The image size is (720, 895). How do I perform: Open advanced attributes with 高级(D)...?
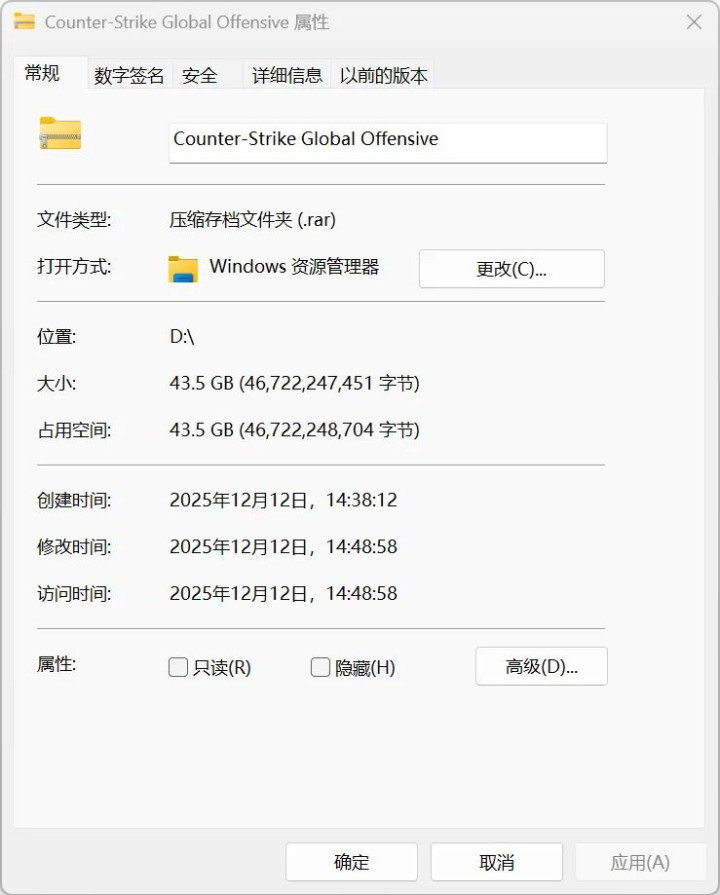click(541, 666)
